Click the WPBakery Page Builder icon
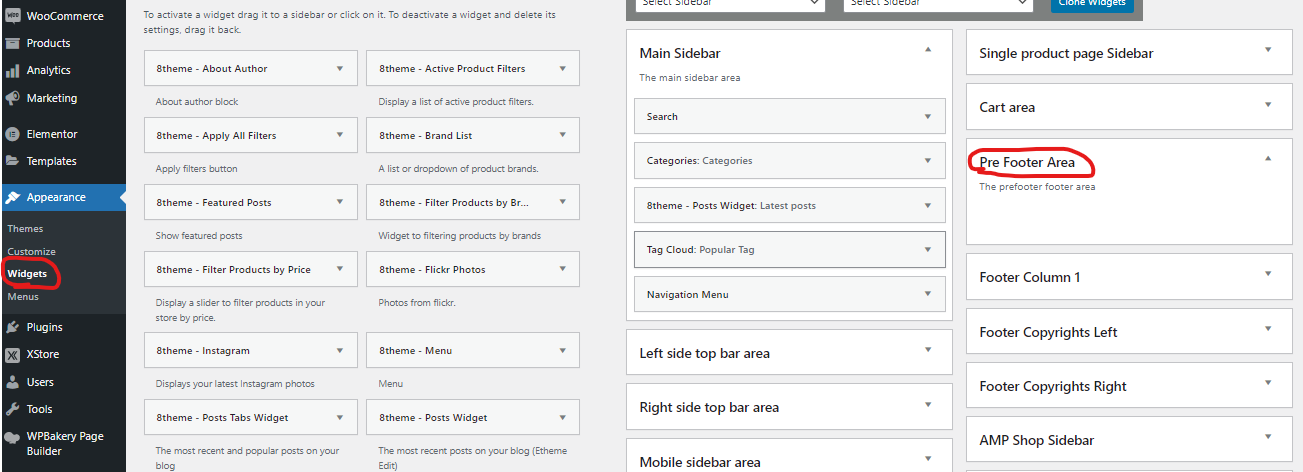1303x472 pixels. pyautogui.click(x=12, y=437)
